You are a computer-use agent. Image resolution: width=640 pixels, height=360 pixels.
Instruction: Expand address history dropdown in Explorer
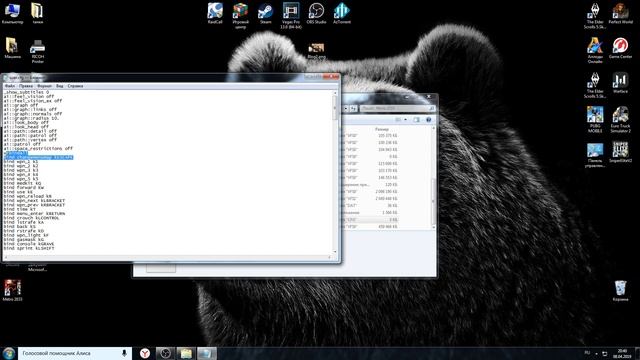(x=346, y=109)
